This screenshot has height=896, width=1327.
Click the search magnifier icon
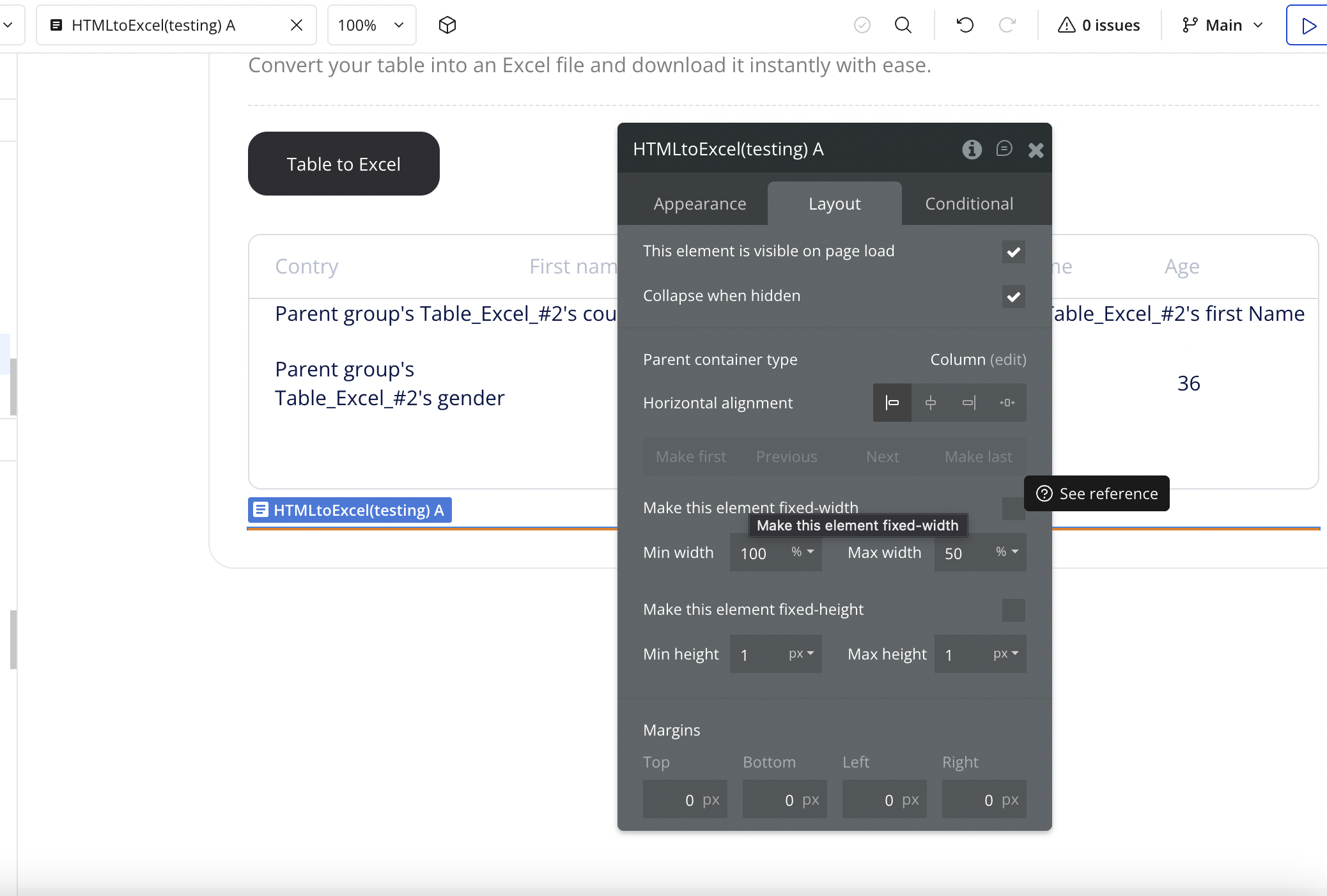click(x=903, y=25)
